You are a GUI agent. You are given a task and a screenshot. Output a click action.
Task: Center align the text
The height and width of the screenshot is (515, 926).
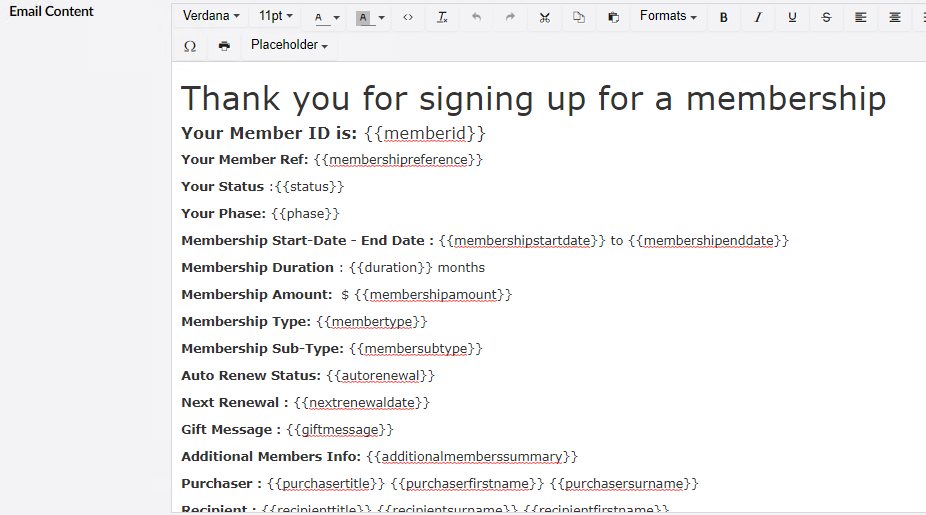click(x=894, y=17)
